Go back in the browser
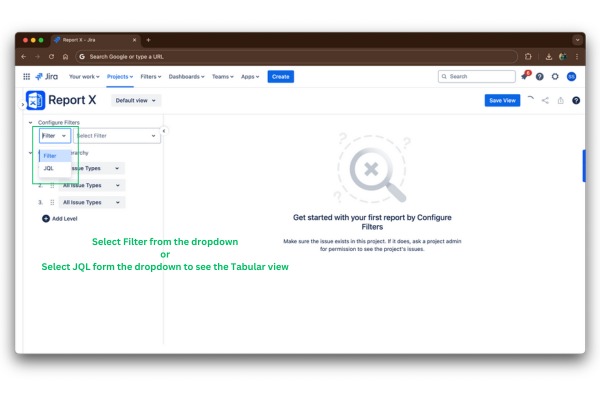 pos(24,57)
